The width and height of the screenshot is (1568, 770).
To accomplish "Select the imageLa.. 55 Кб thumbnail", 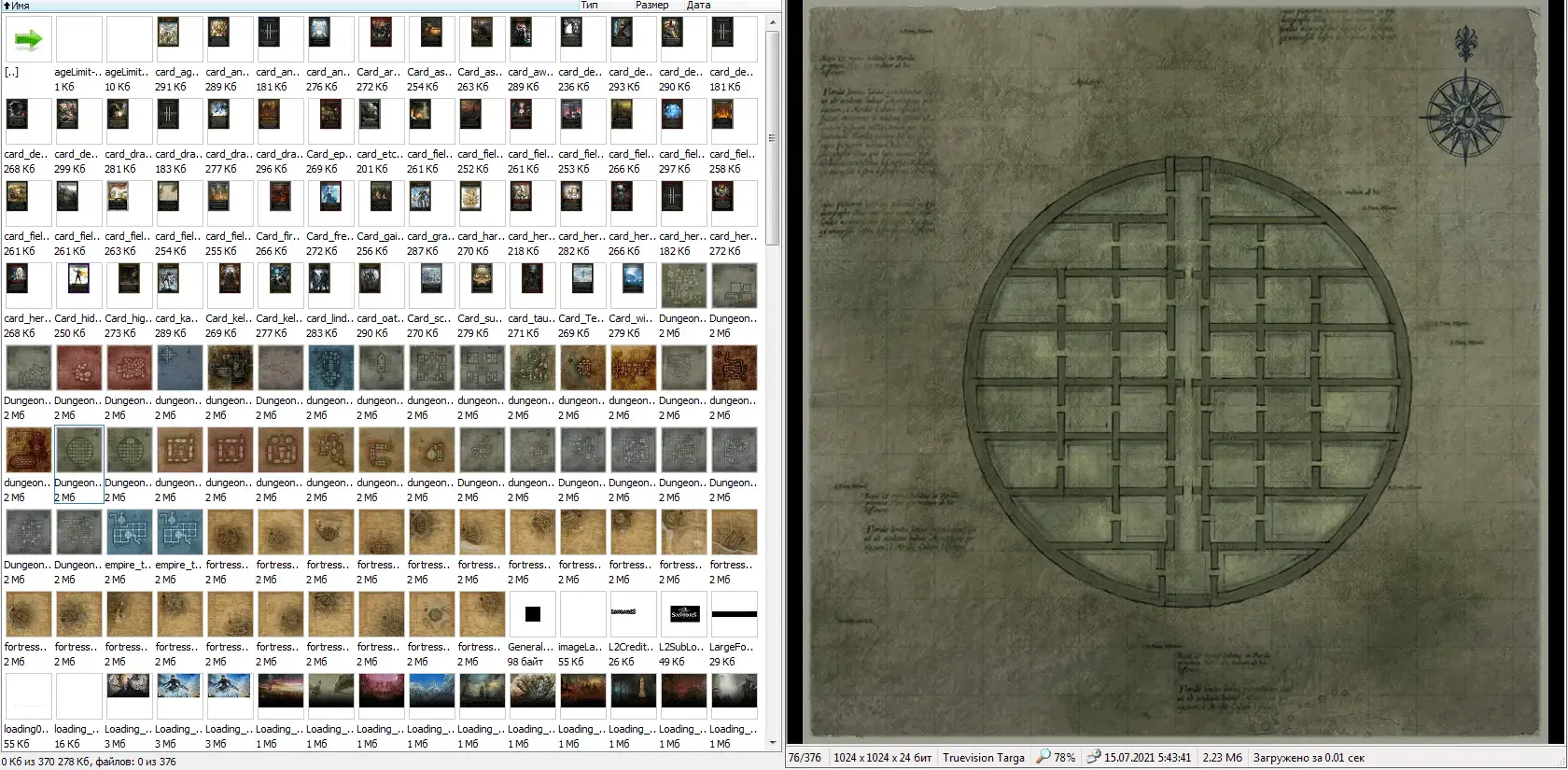I will 583,614.
